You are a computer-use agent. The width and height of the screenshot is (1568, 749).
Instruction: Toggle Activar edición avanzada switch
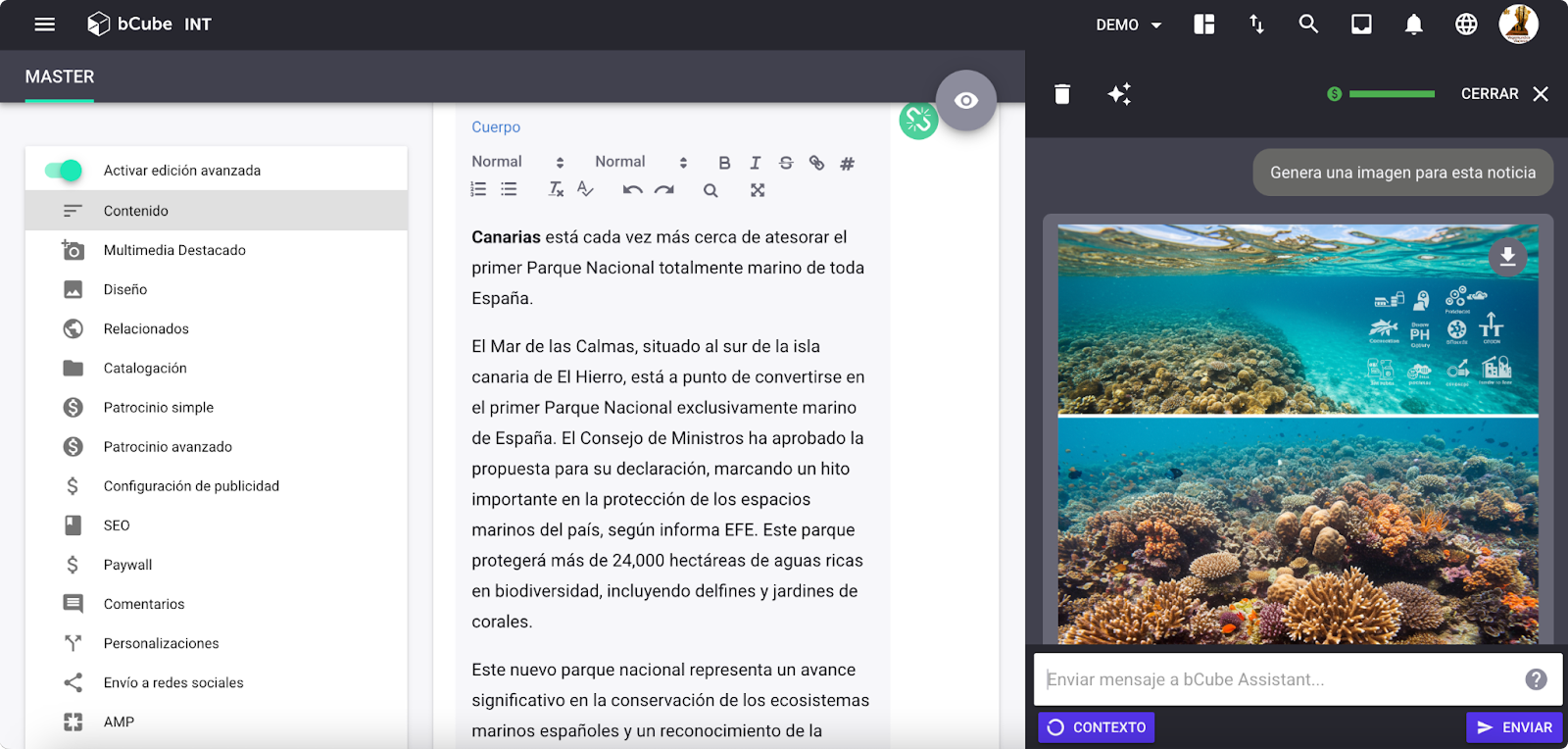pyautogui.click(x=64, y=171)
